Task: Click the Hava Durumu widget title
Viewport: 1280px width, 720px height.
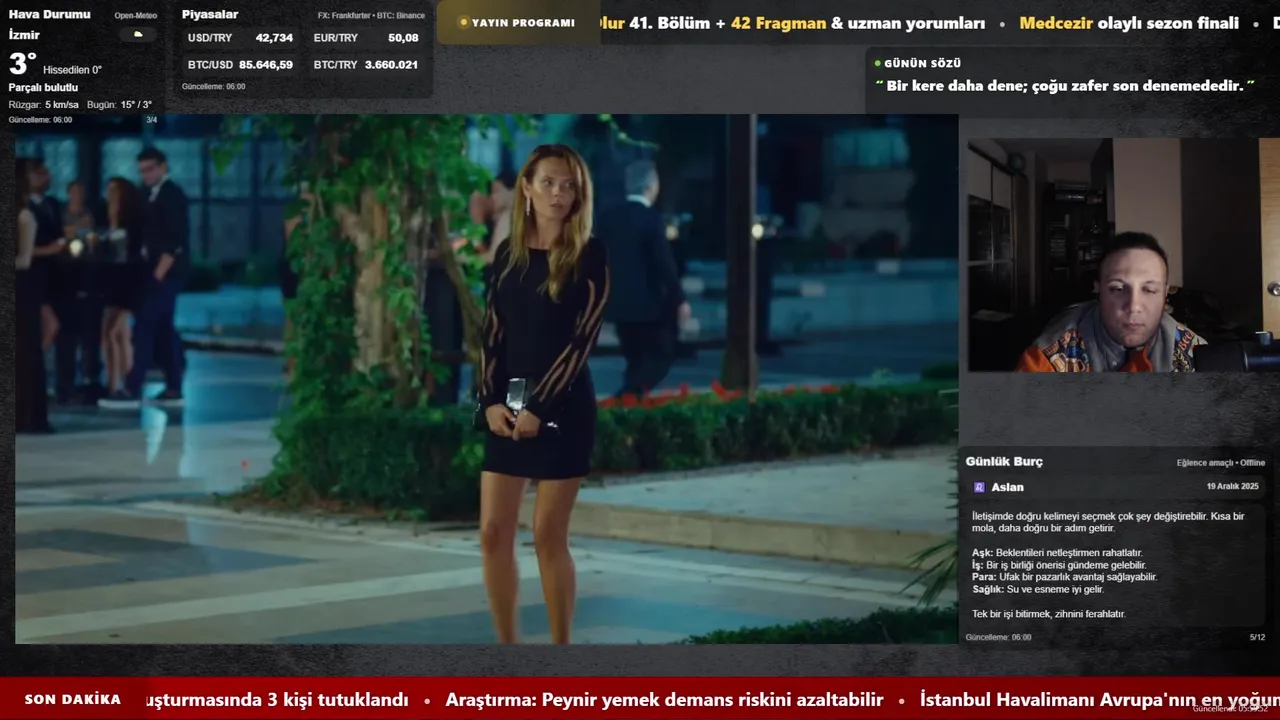Action: point(49,14)
